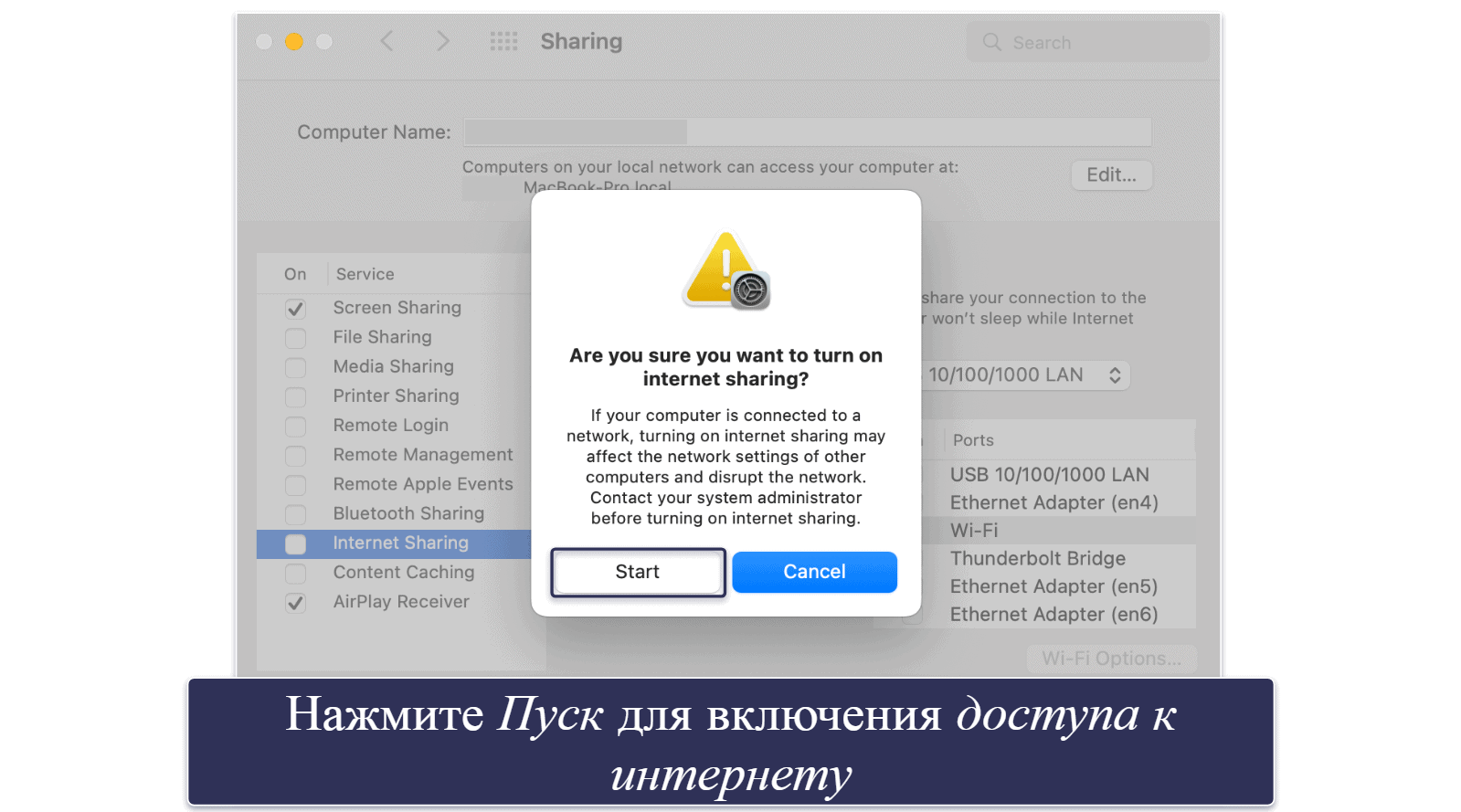The image size is (1461, 812).
Task: Enable the Printer Sharing checkbox
Action: coord(295,396)
